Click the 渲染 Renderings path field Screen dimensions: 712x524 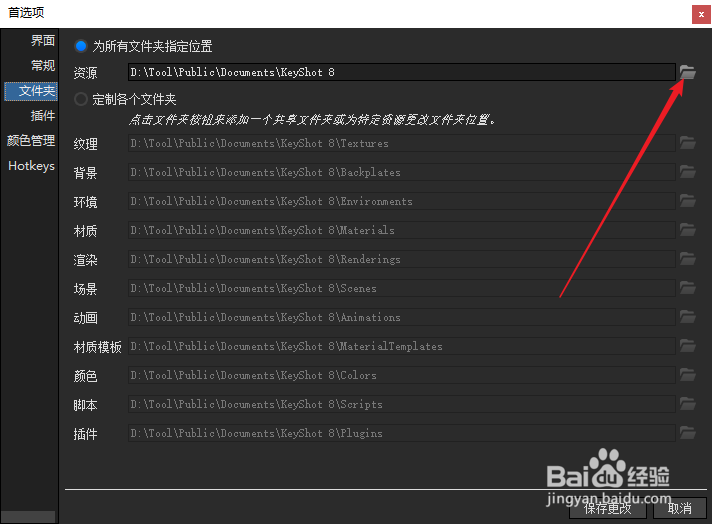tap(402, 259)
